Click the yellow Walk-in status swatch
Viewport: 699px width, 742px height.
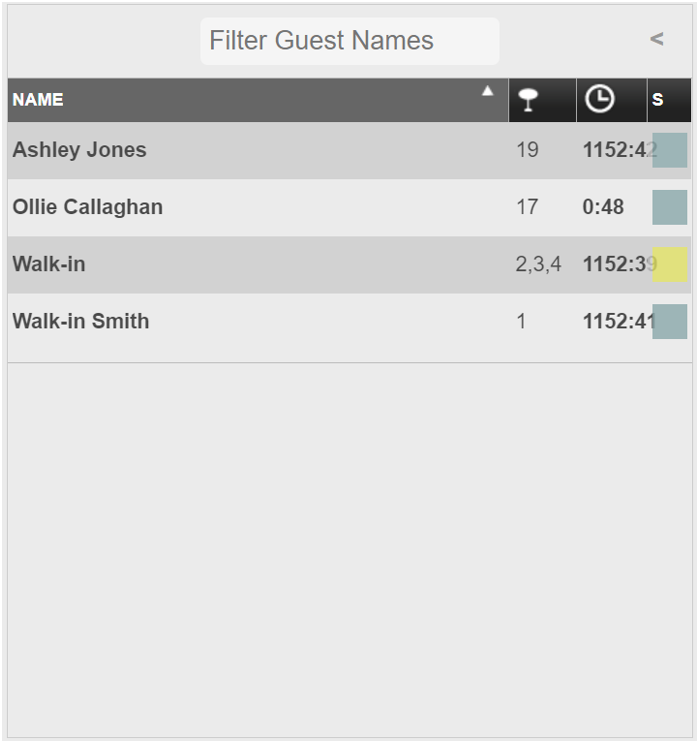coord(670,264)
